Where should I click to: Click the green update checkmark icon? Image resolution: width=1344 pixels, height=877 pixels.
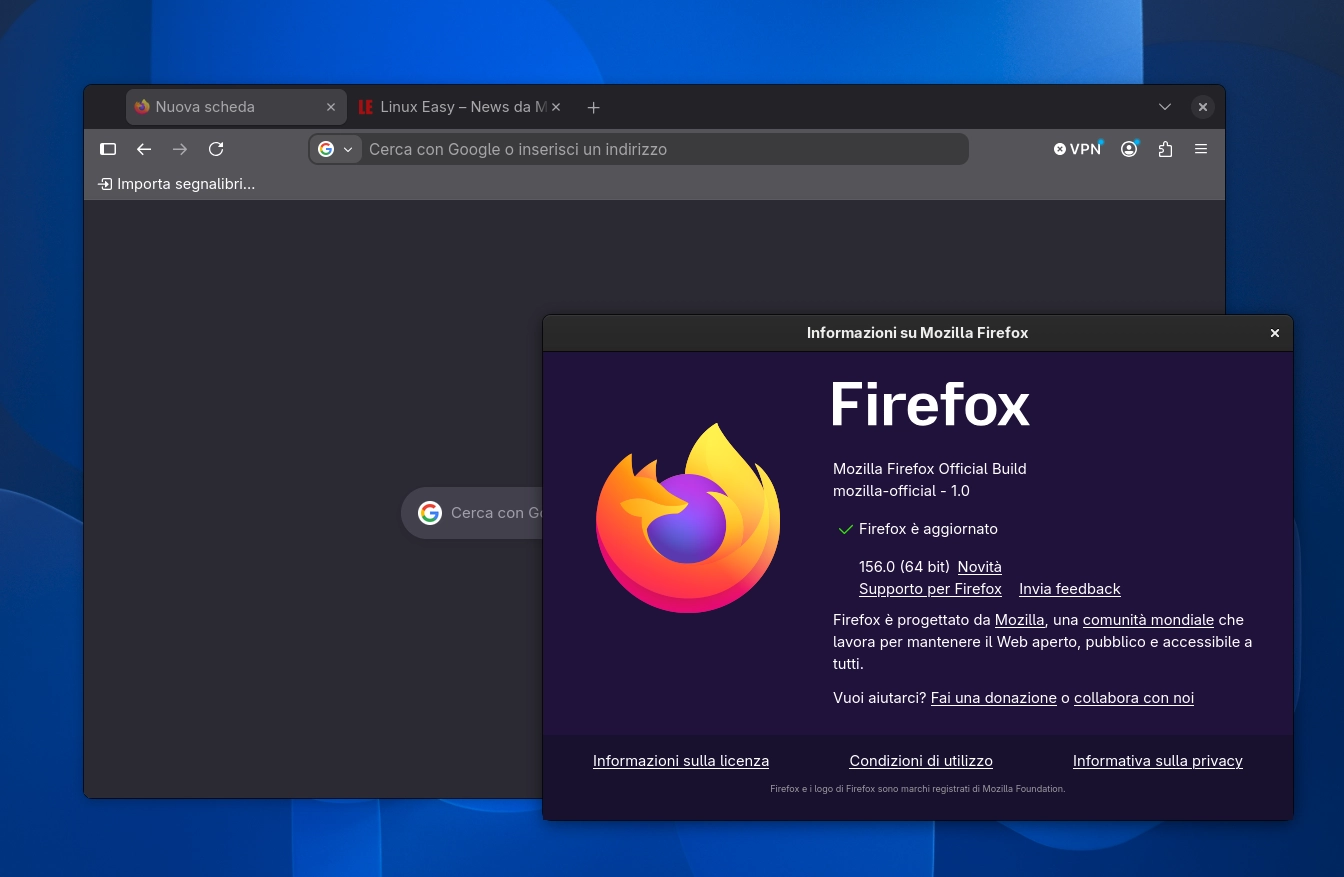[x=846, y=529]
